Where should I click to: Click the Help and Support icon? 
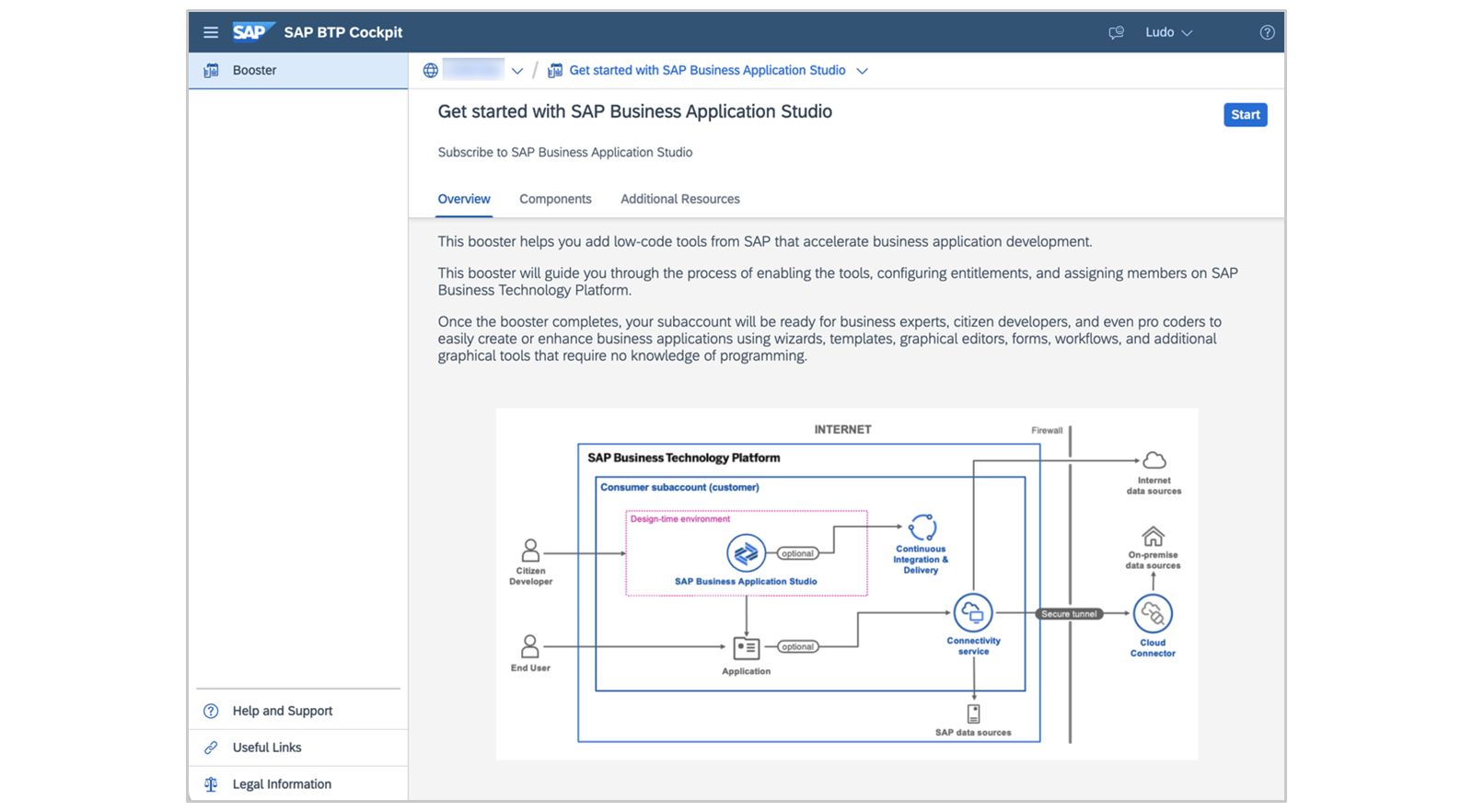click(x=211, y=711)
